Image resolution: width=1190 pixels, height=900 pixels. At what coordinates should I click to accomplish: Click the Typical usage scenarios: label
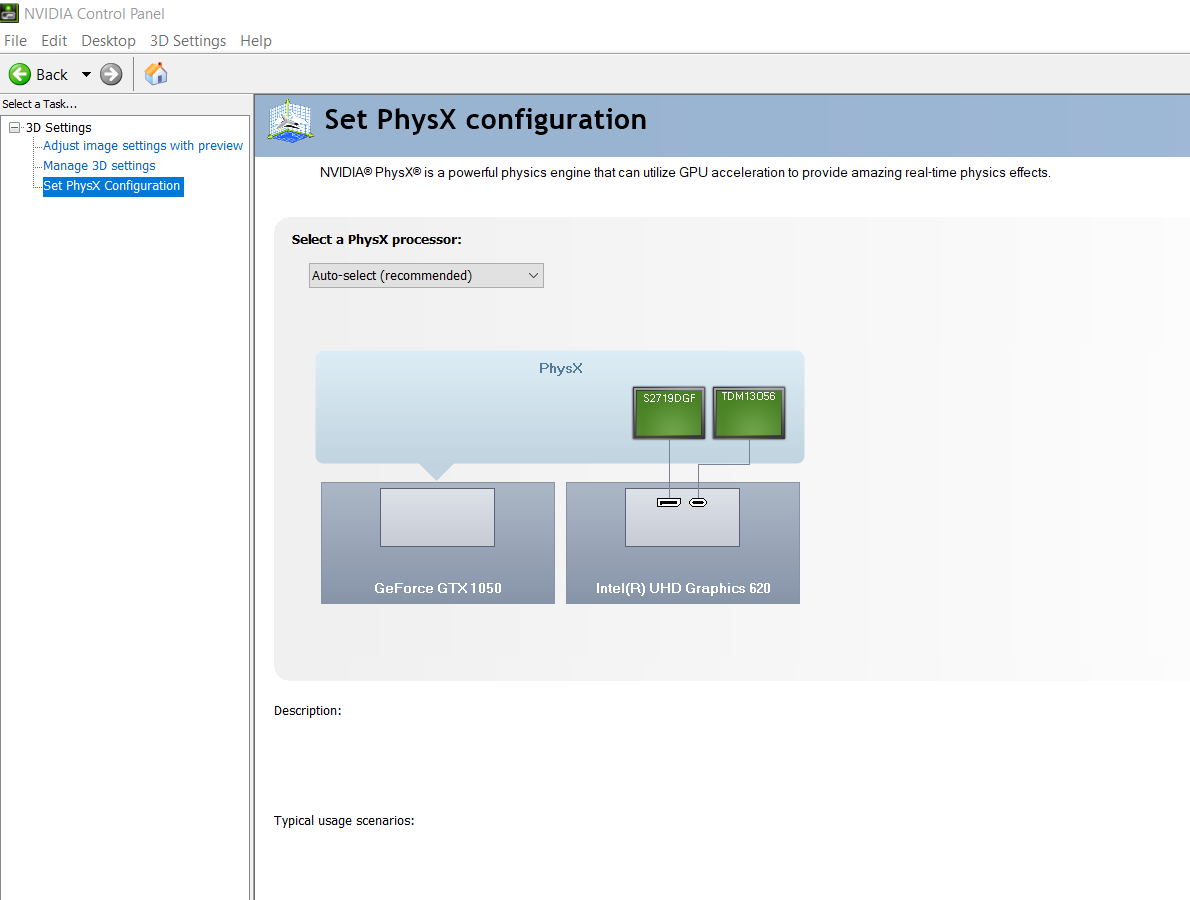click(x=344, y=820)
